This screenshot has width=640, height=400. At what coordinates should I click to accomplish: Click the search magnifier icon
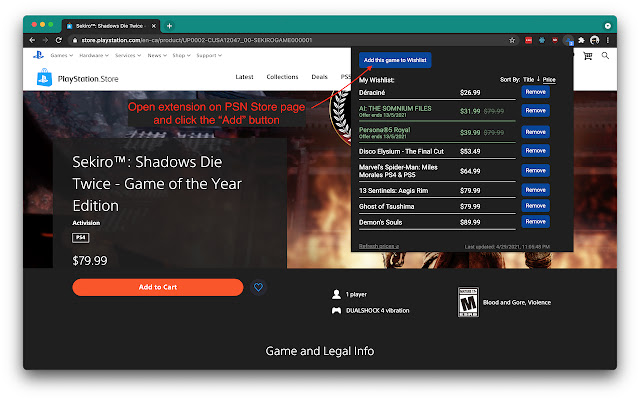point(605,56)
